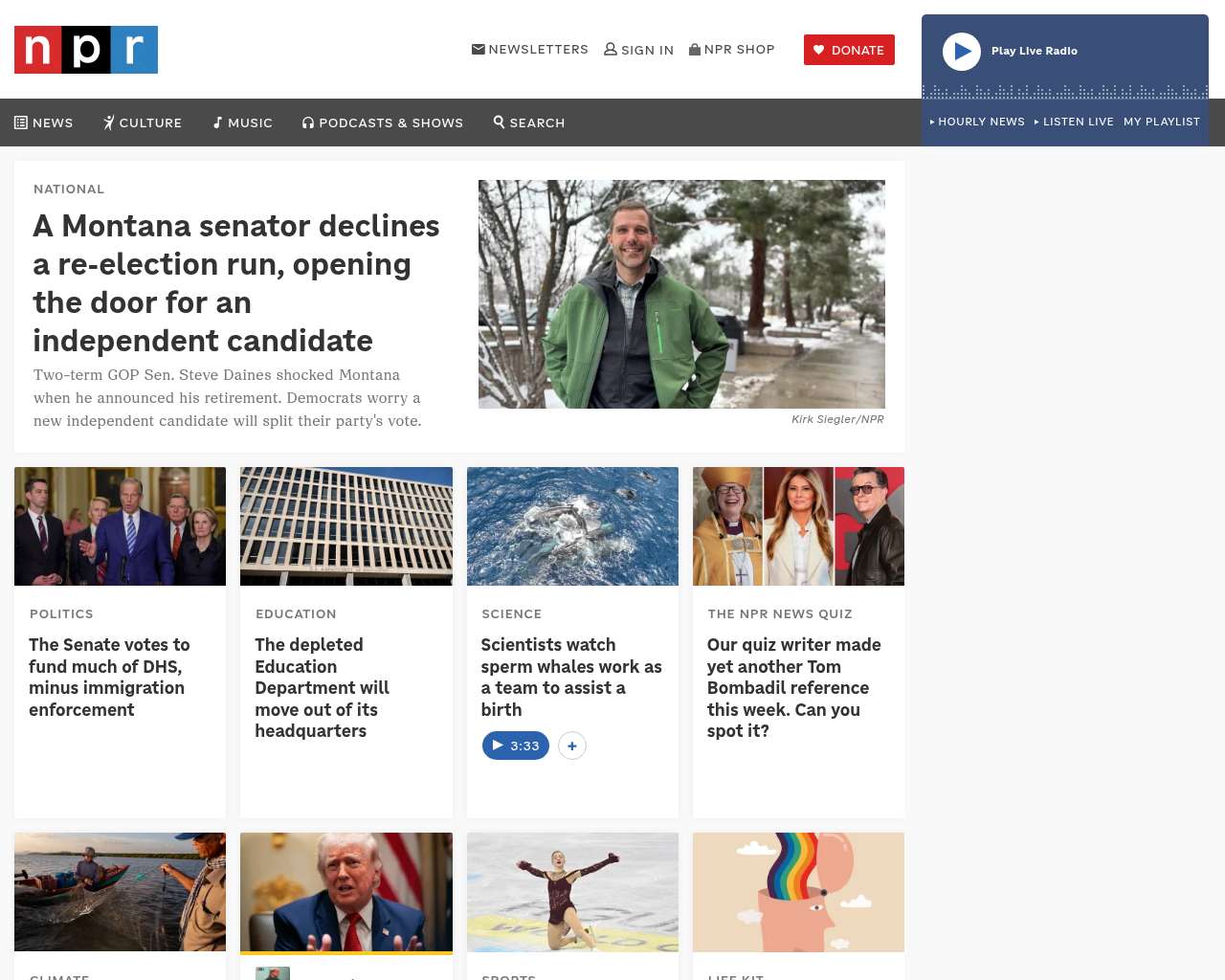Open Podcasts & Shows headphones icon
This screenshot has width=1225, height=980.
[308, 122]
